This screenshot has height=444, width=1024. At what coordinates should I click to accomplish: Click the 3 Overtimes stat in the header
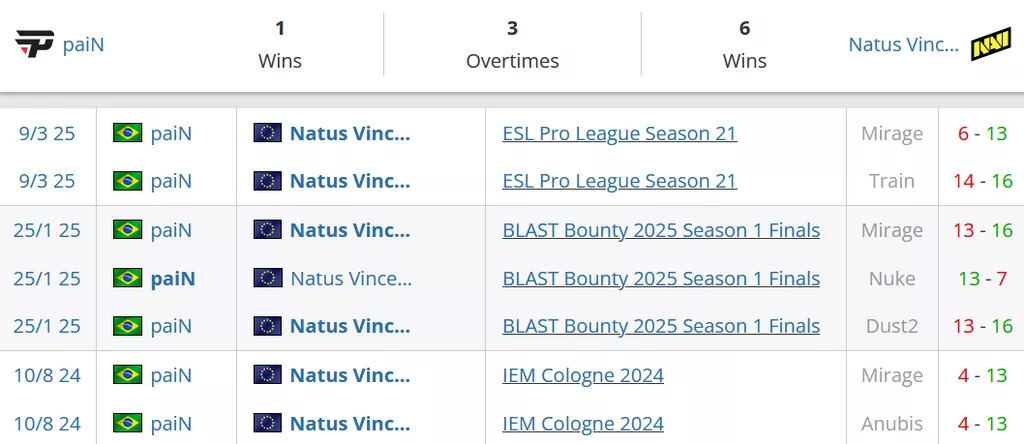(x=512, y=45)
